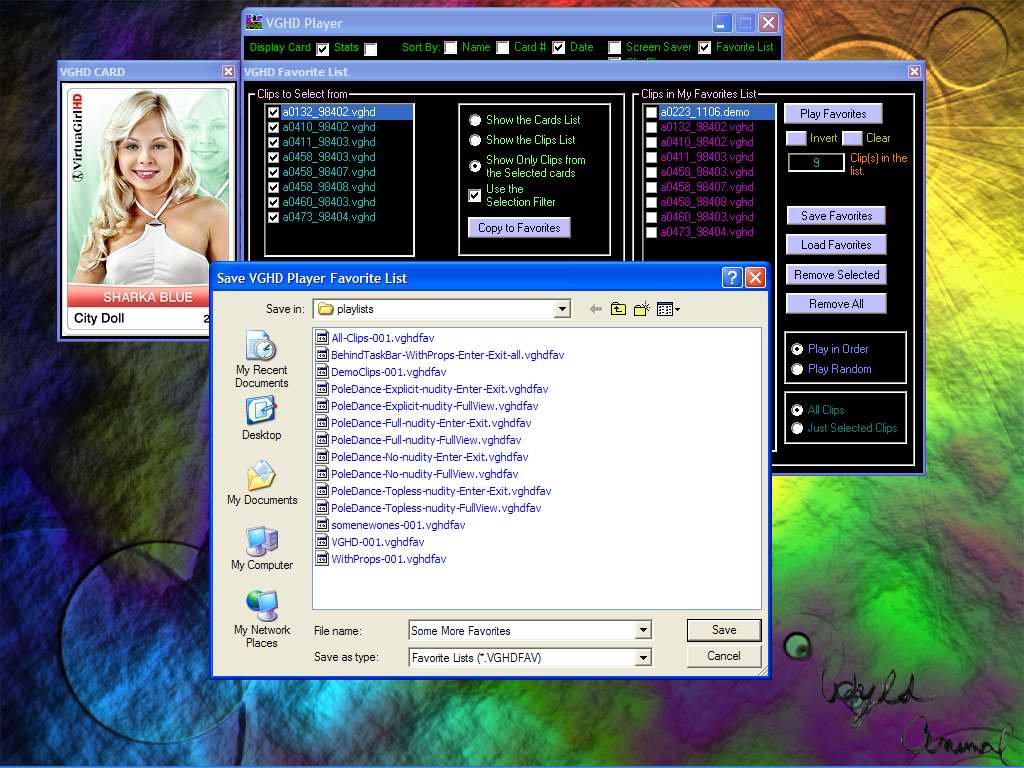
Task: Open My Recent Documents shortcut
Action: click(x=261, y=359)
